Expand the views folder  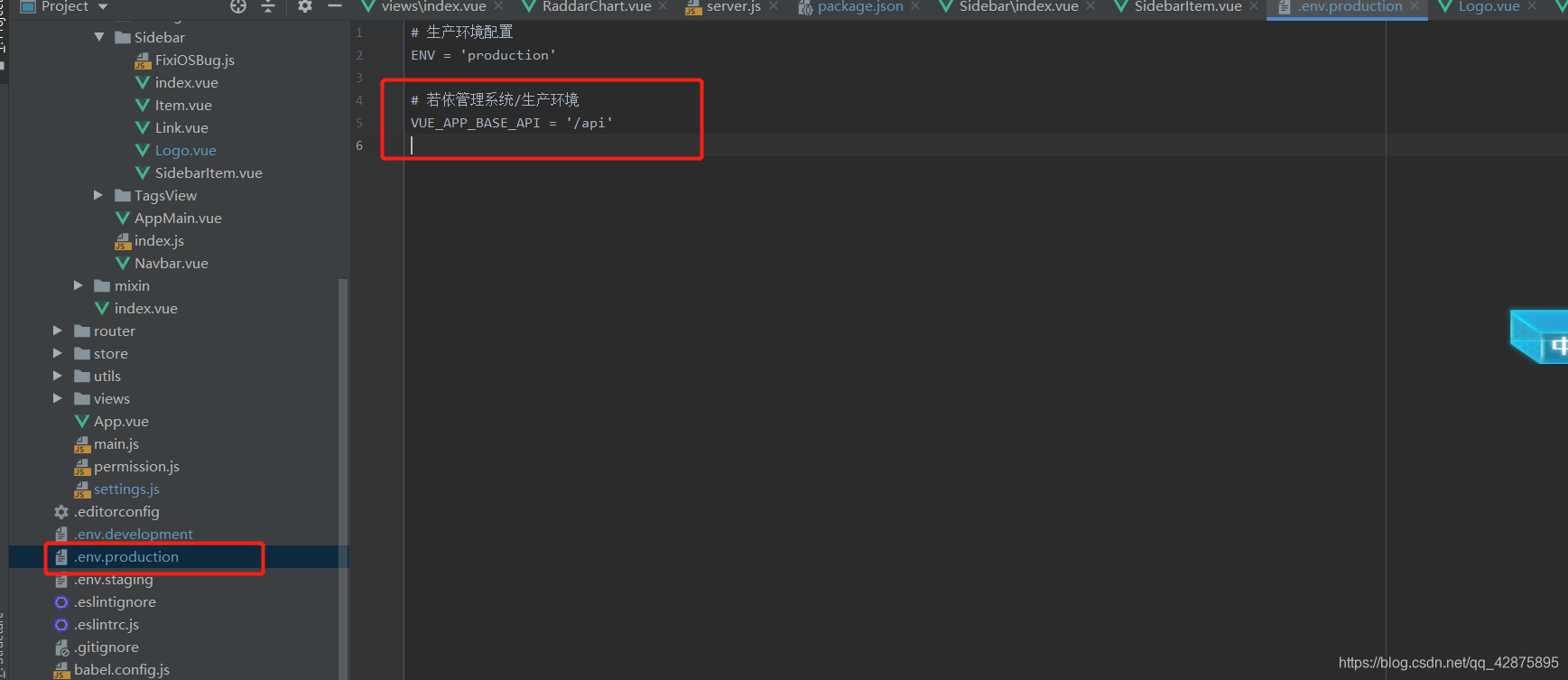point(58,398)
